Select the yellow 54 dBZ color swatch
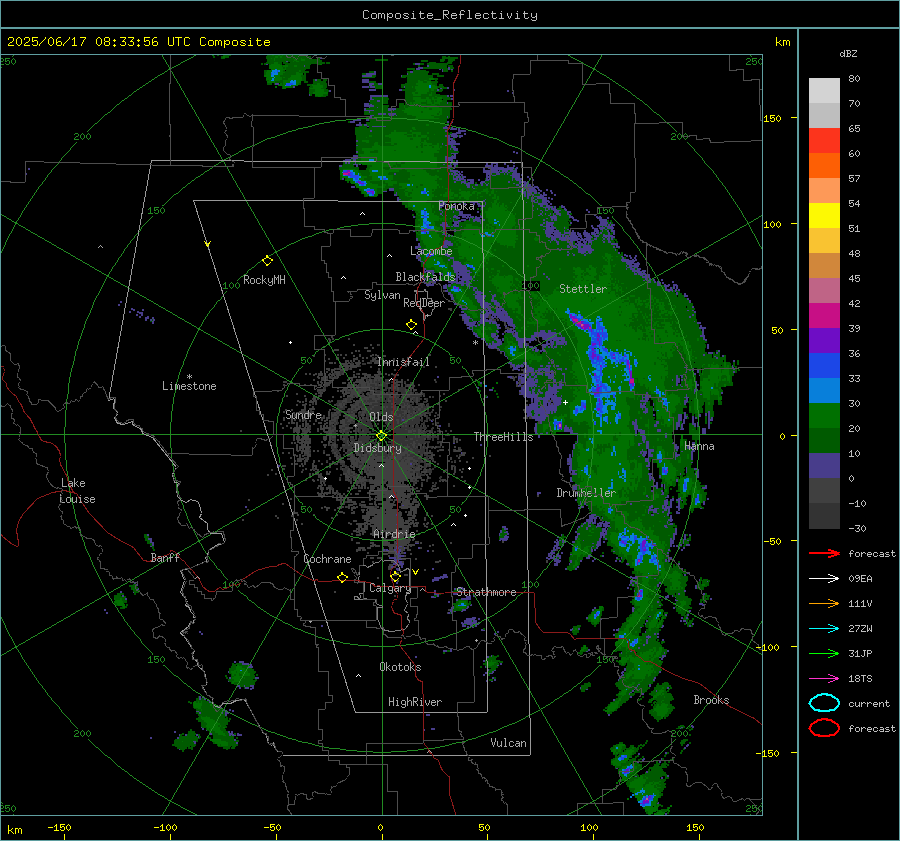900x841 pixels. 824,216
